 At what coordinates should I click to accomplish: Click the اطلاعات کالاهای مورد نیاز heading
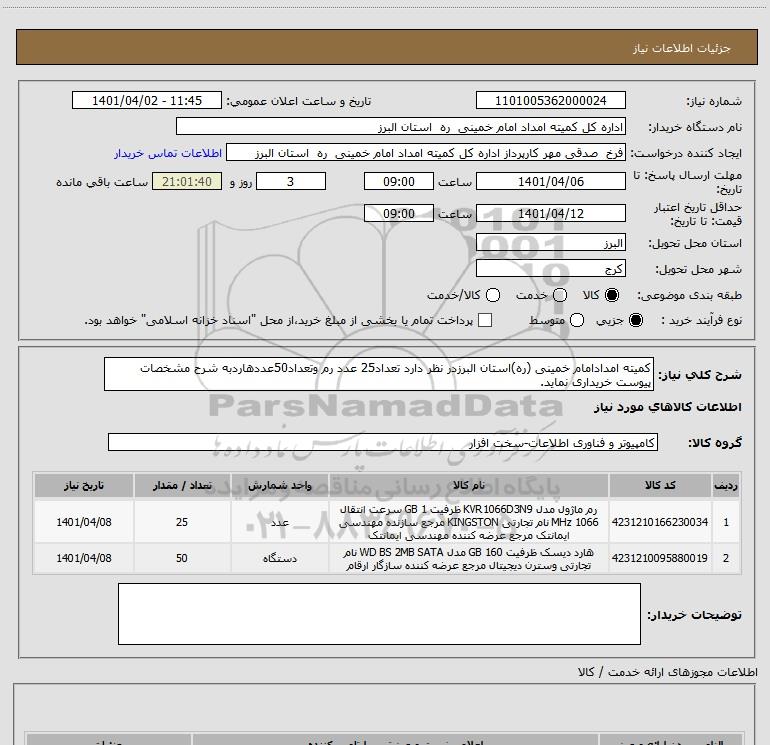pyautogui.click(x=667, y=407)
